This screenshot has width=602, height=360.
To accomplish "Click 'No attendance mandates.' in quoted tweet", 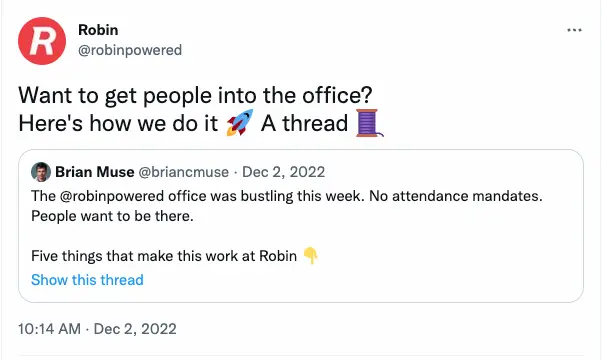I will (x=456, y=196).
